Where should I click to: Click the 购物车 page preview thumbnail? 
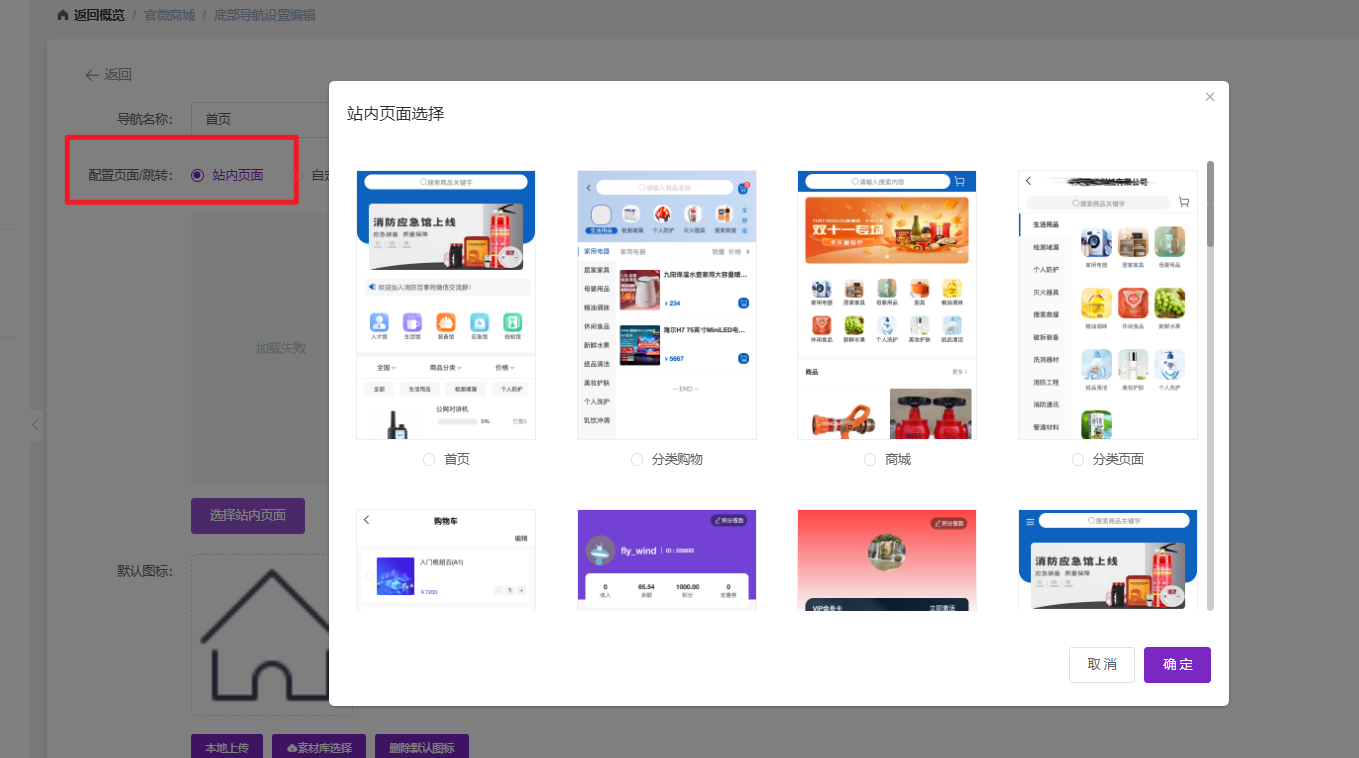446,560
